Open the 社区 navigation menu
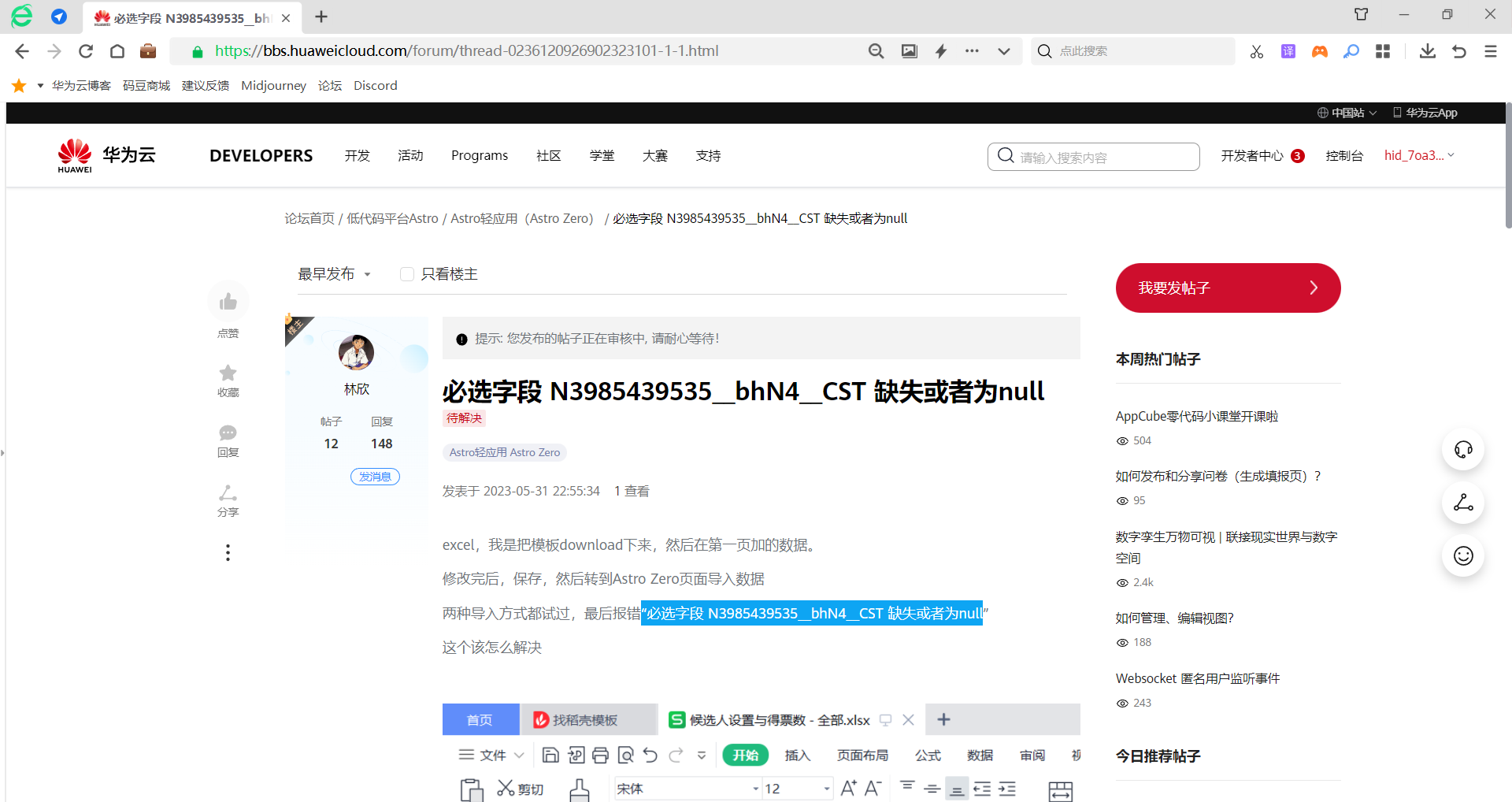This screenshot has width=1512, height=802. pyautogui.click(x=549, y=155)
